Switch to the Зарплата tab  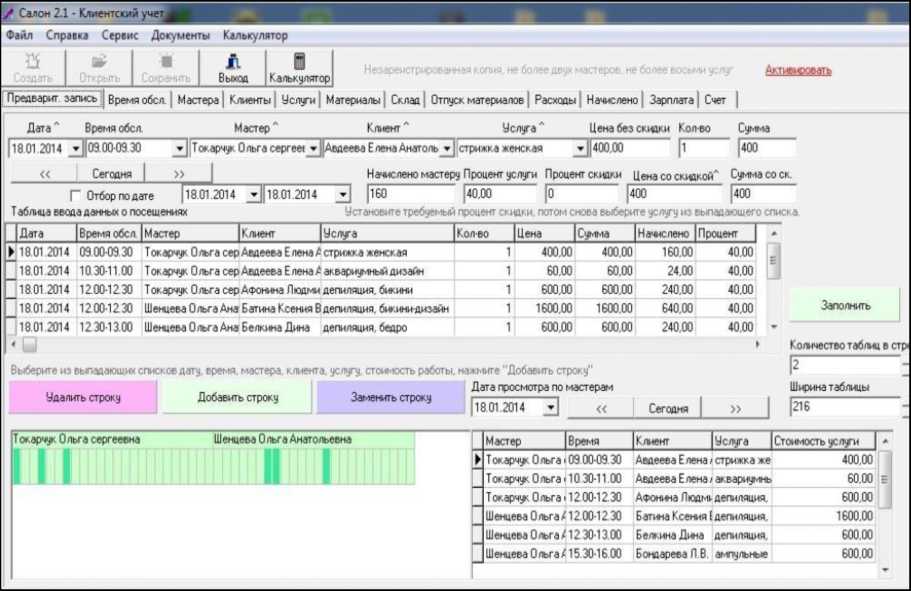click(x=671, y=100)
